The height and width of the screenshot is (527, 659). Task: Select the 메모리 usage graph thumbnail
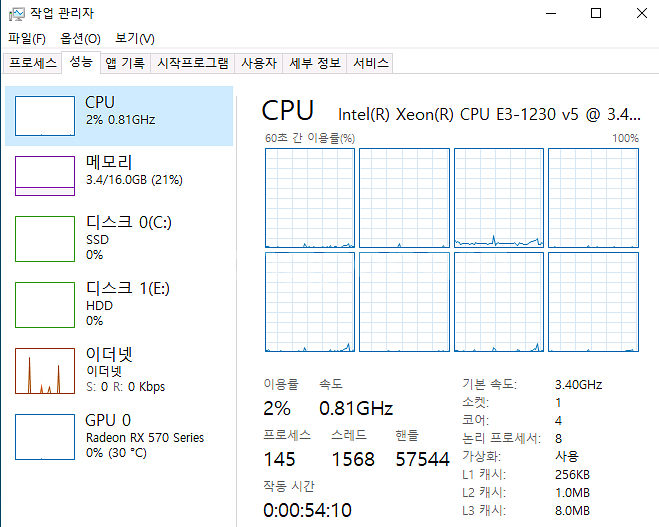coord(45,175)
